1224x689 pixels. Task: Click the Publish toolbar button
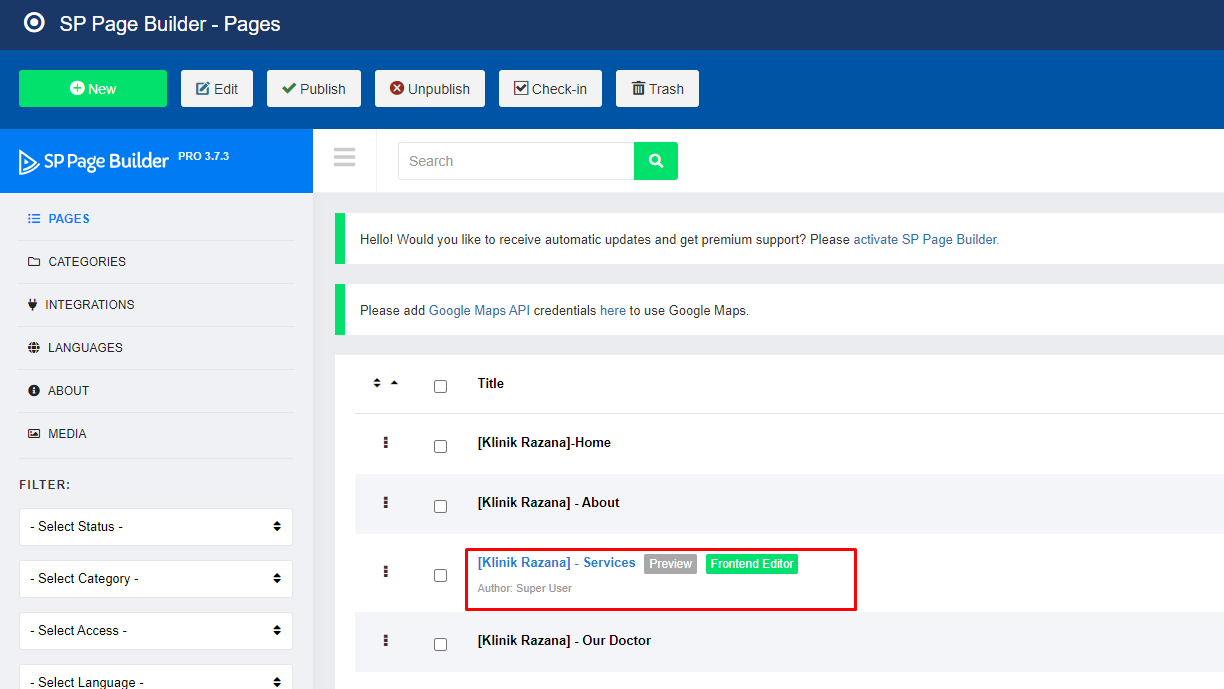pyautogui.click(x=314, y=88)
